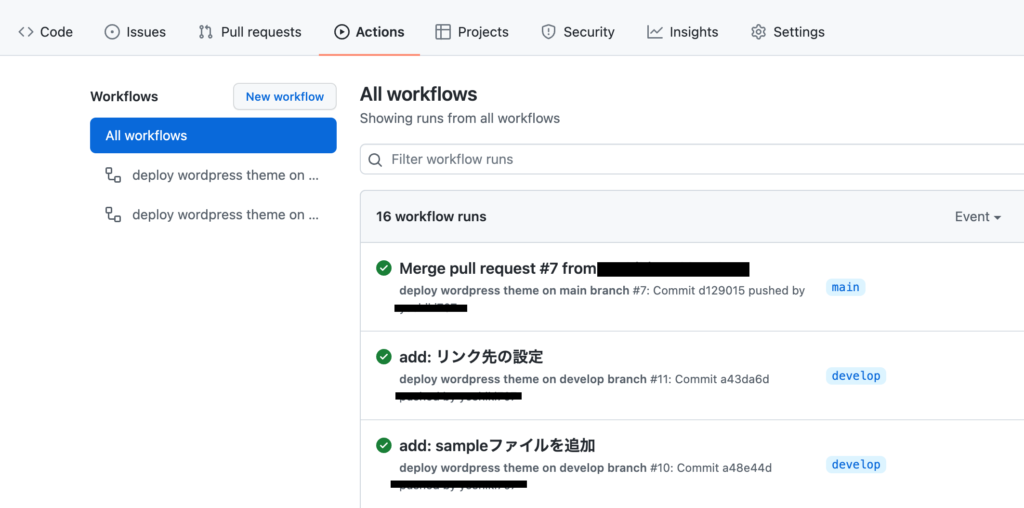Click the main branch label
The height and width of the screenshot is (508, 1024).
[845, 288]
